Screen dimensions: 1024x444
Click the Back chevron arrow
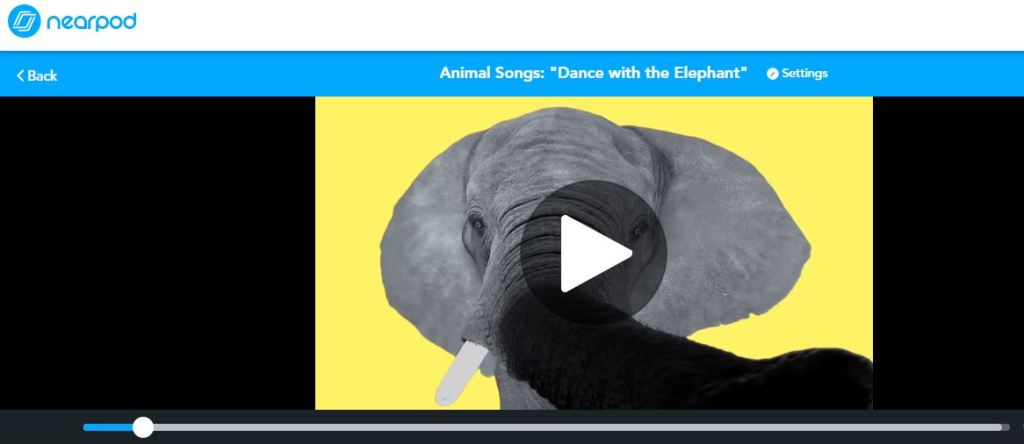pos(20,76)
